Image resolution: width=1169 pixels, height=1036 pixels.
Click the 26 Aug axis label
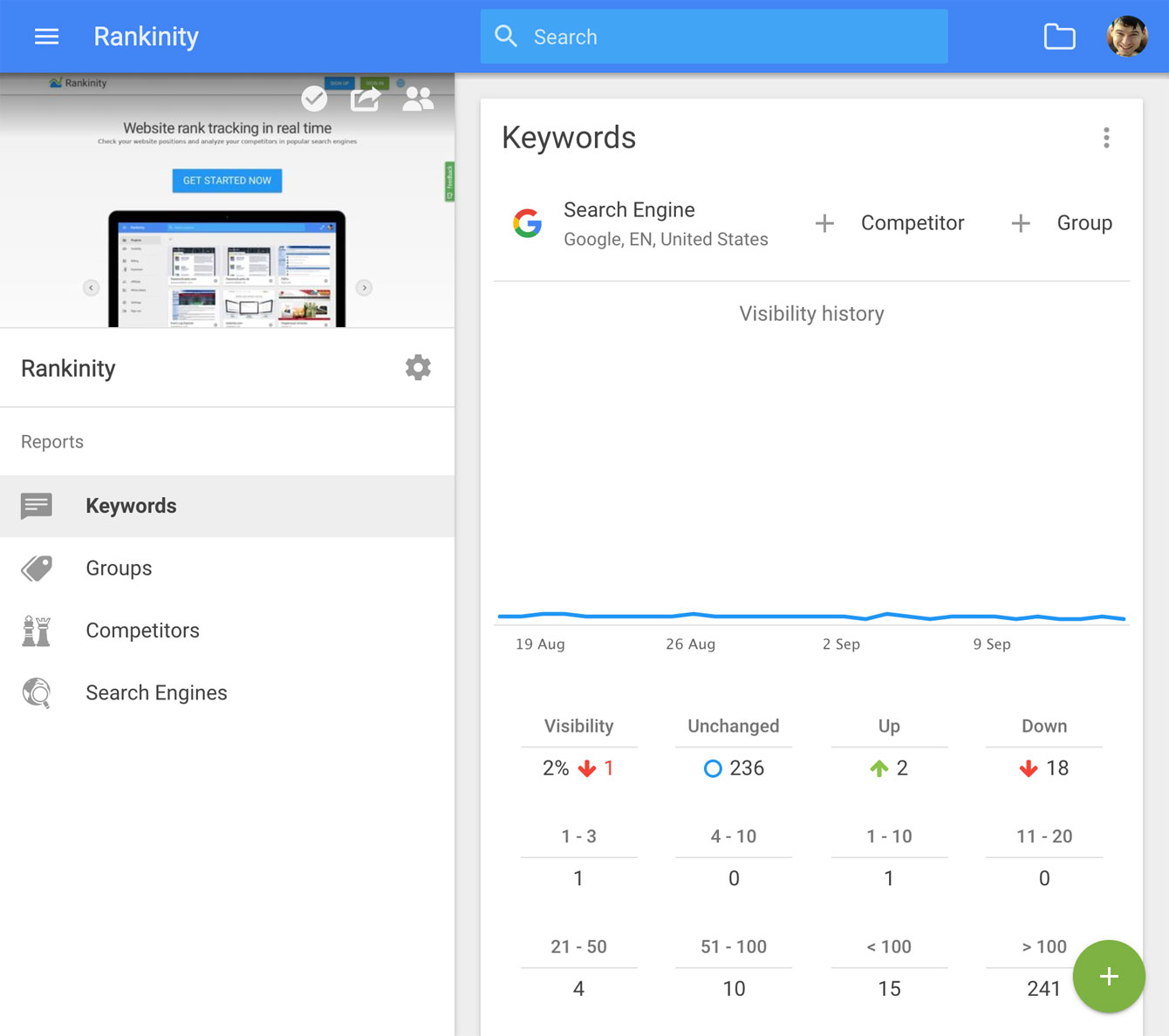pyautogui.click(x=690, y=644)
